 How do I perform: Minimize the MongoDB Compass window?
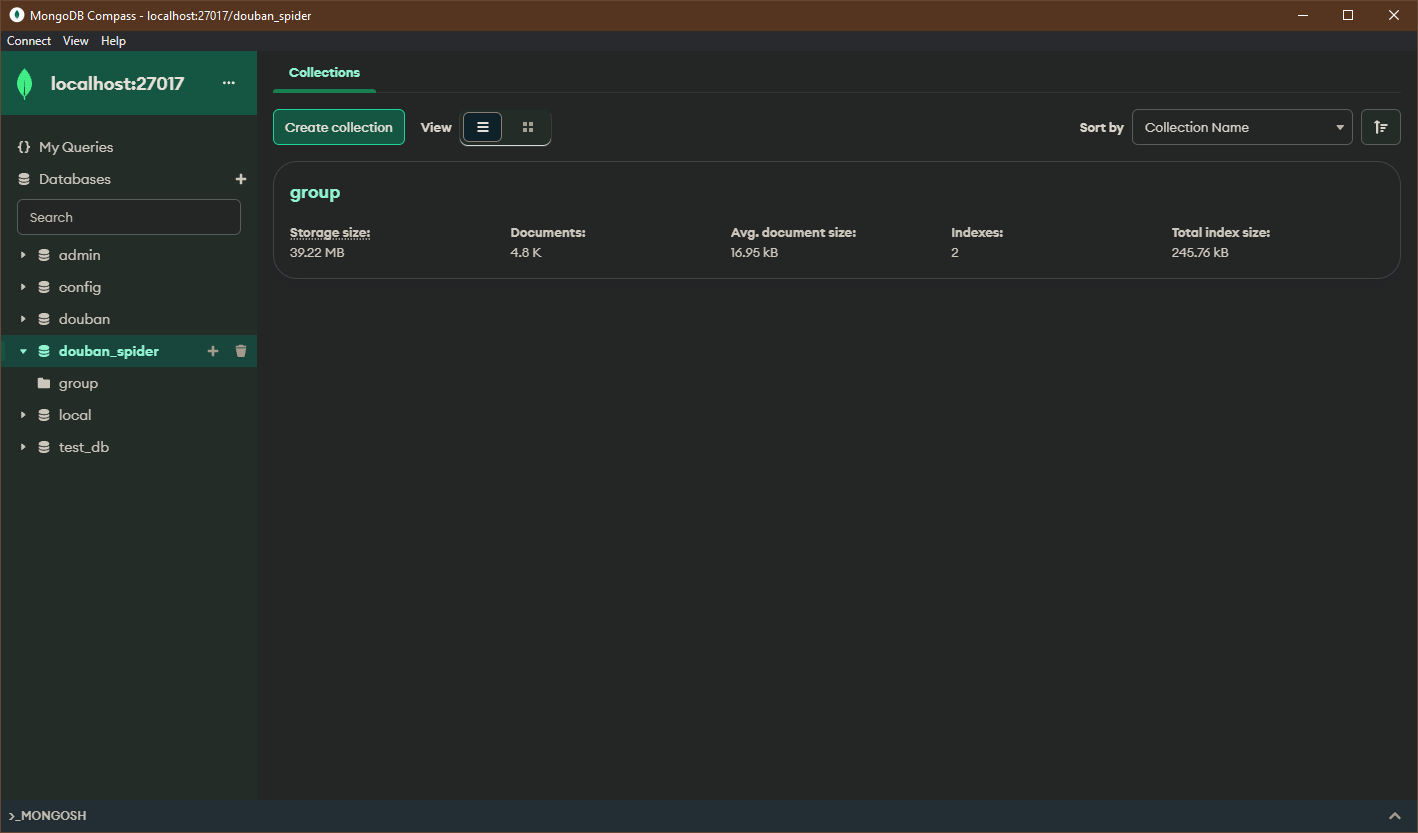click(x=1303, y=15)
